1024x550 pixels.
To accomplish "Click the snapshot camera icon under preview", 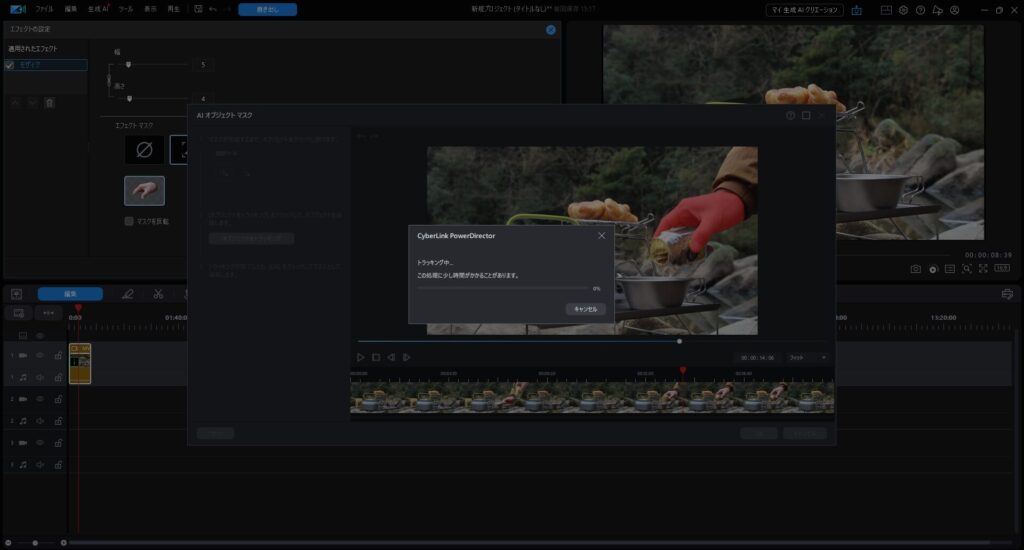I will [x=915, y=269].
